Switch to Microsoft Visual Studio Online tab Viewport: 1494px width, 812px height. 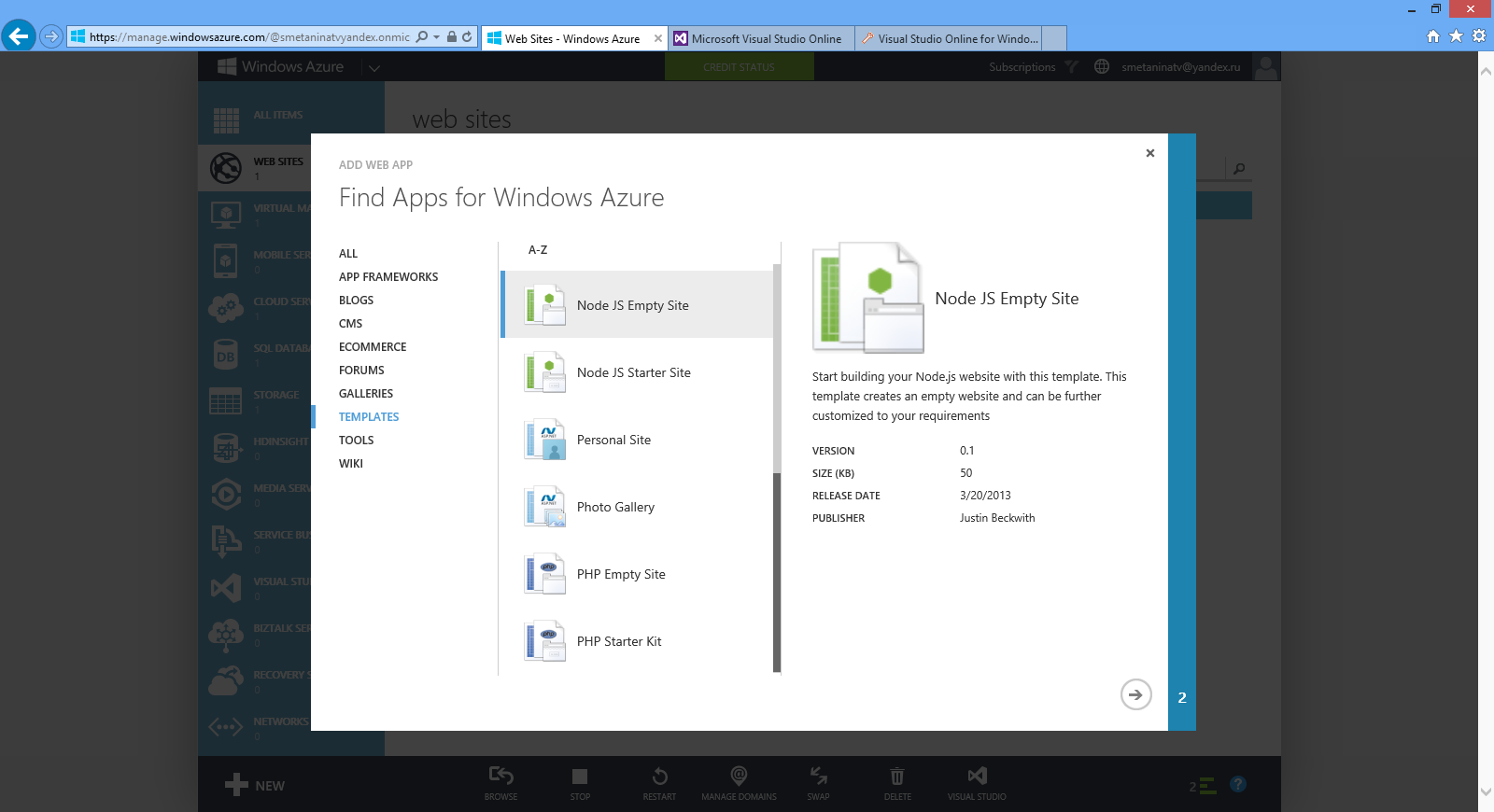point(760,38)
